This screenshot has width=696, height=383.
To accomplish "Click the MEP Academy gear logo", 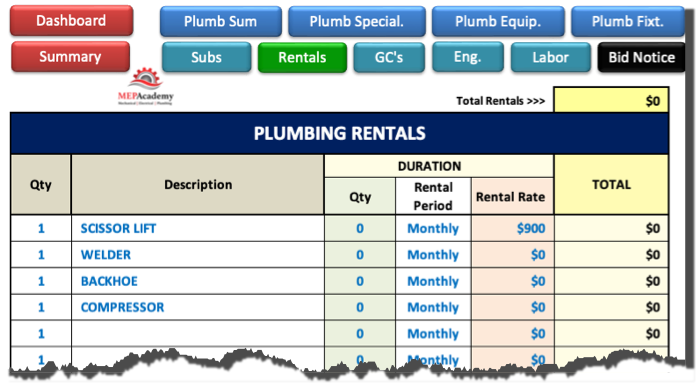I will pos(146,87).
